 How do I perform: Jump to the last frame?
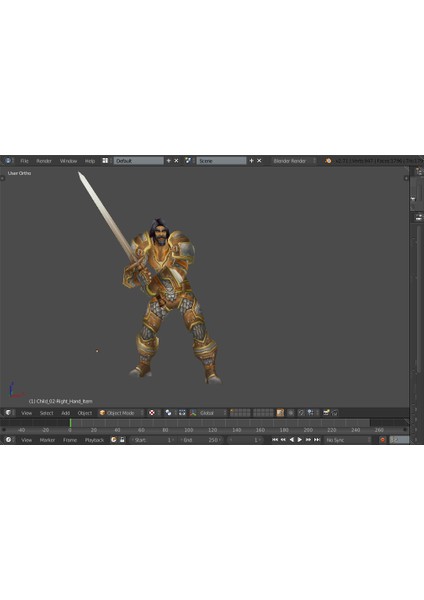click(x=317, y=440)
